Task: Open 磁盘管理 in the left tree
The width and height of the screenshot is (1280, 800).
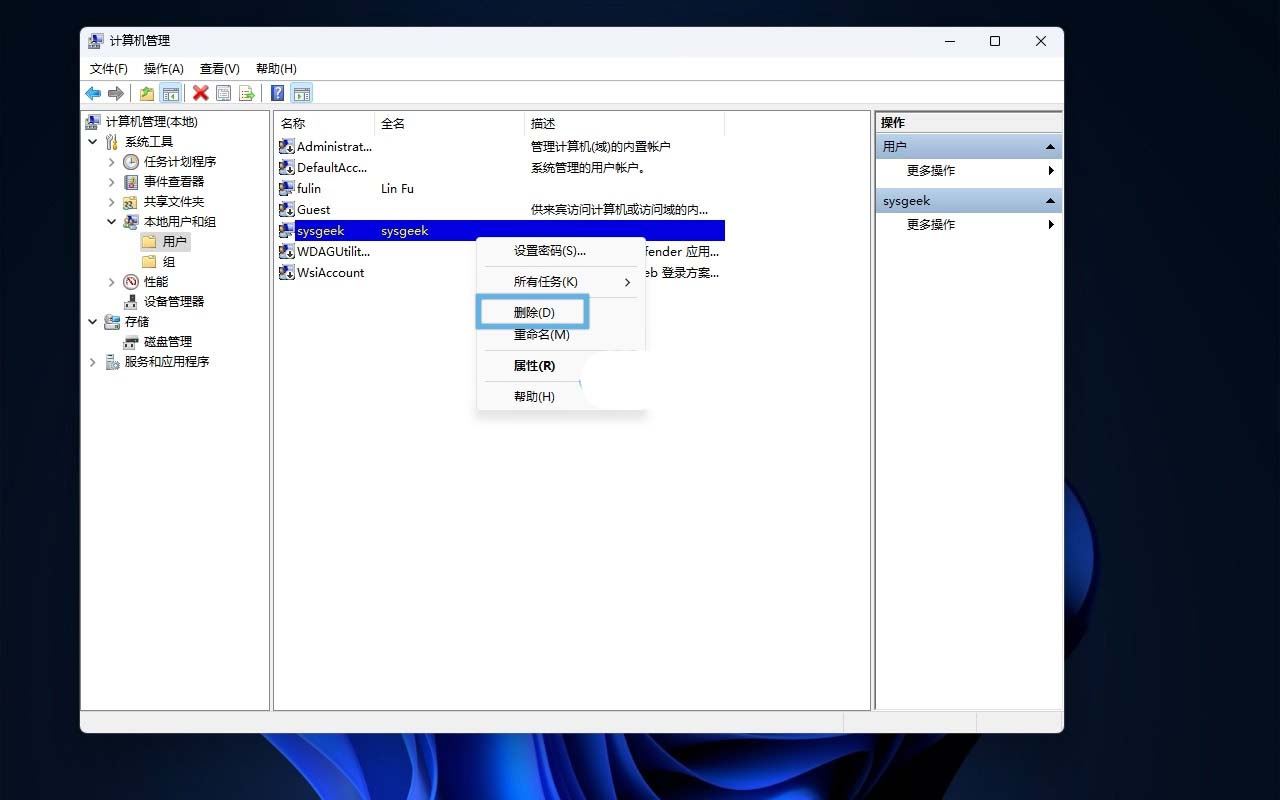Action: (167, 341)
